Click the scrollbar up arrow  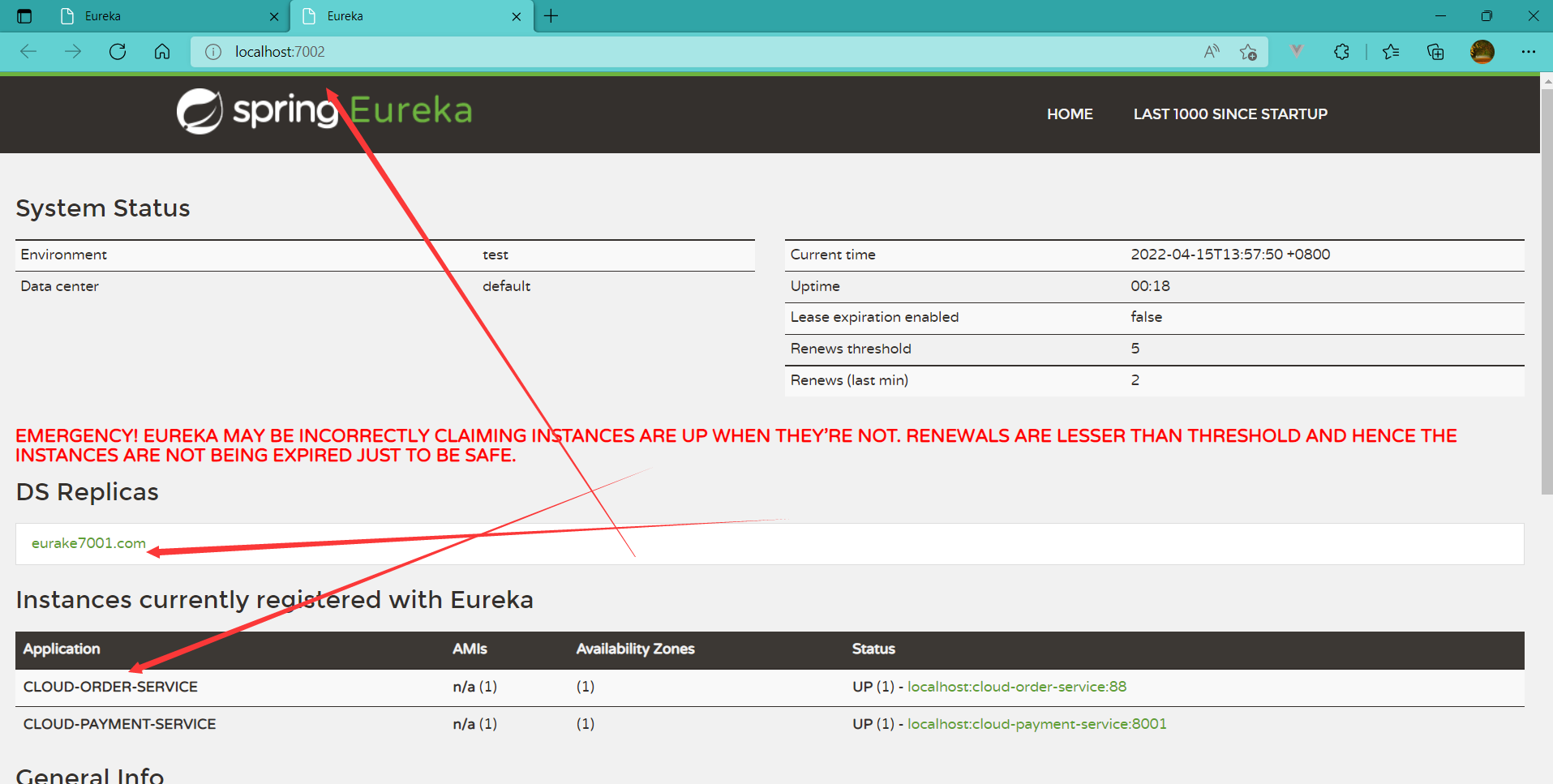(1547, 81)
